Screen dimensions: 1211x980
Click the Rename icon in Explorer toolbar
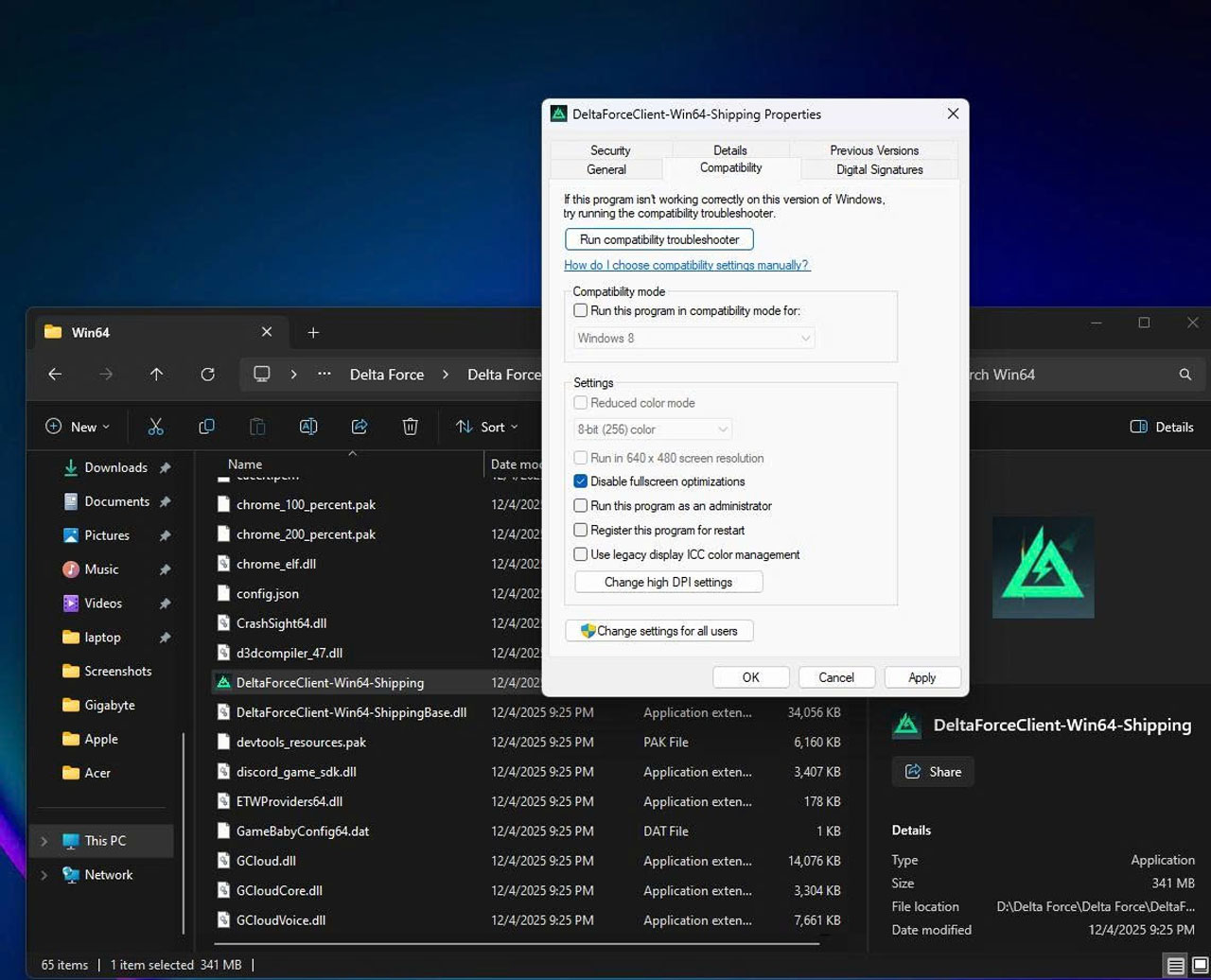[307, 427]
